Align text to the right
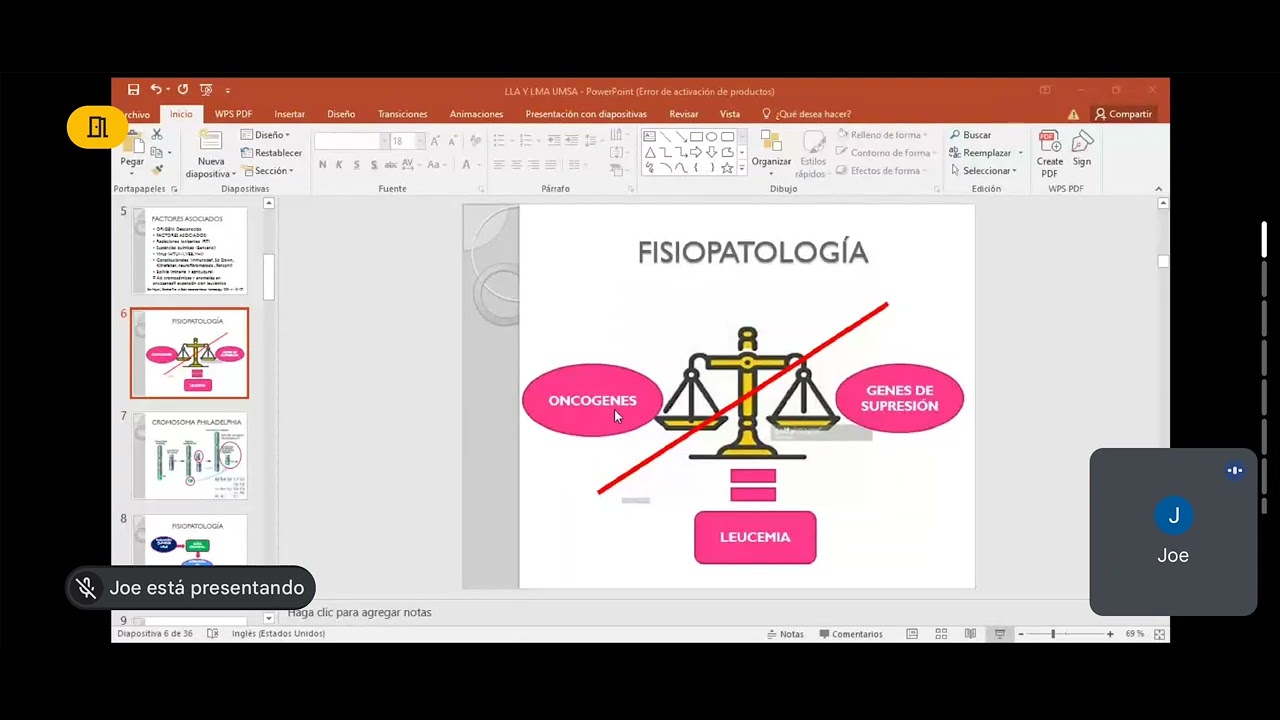This screenshot has width=1280, height=720. [x=534, y=164]
